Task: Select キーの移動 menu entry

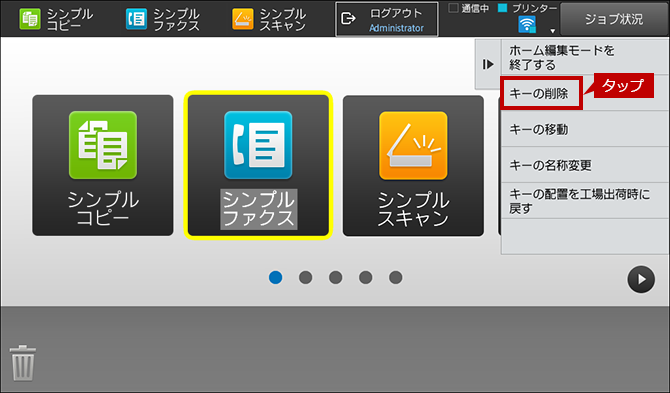Action: [585, 129]
